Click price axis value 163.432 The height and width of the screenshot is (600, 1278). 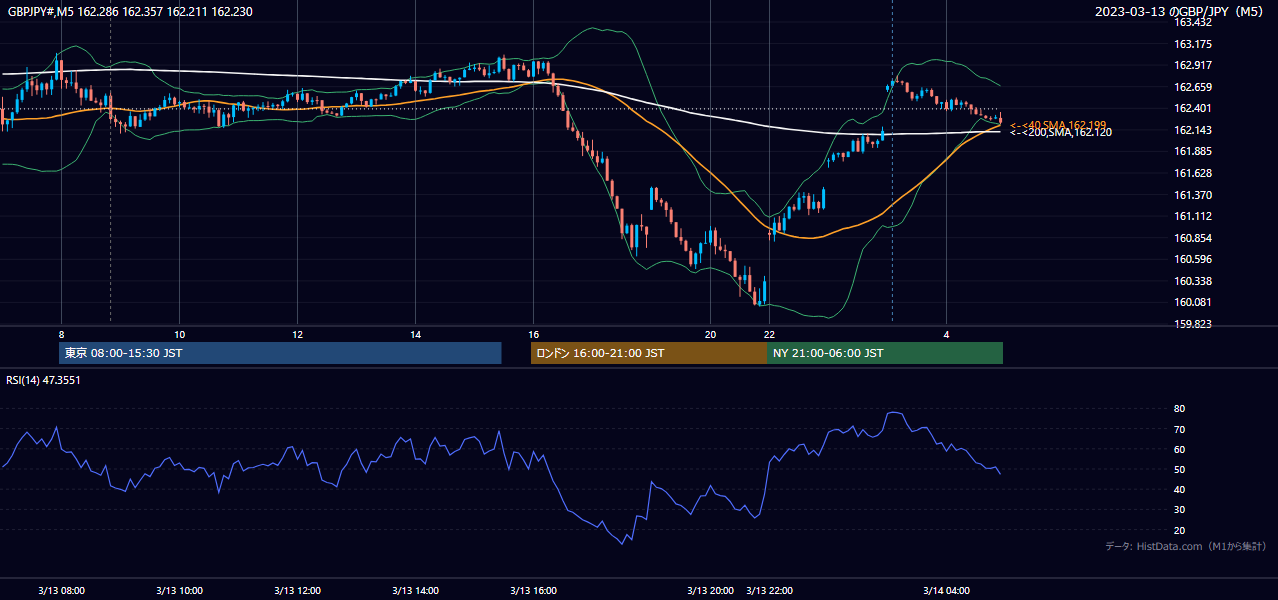point(1193,22)
